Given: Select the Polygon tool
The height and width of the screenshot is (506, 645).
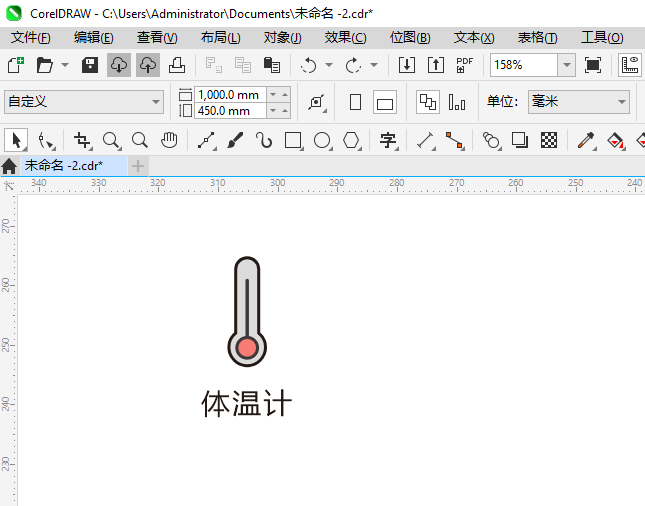Looking at the screenshot, I should point(352,141).
